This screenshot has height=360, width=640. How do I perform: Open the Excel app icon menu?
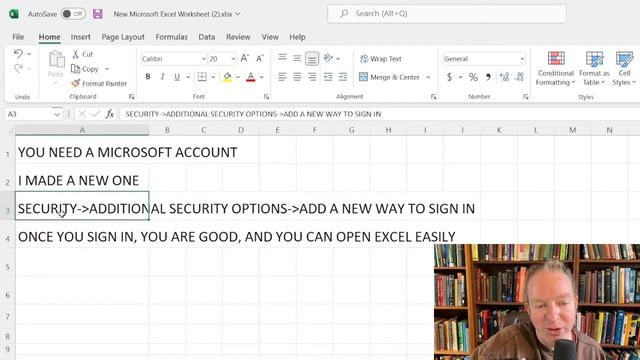pyautogui.click(x=14, y=14)
